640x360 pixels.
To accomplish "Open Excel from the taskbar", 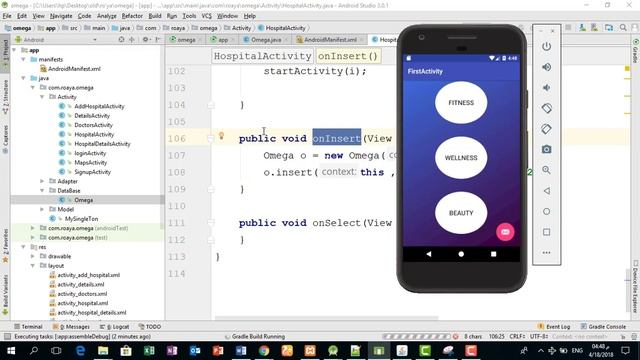I will [149, 351].
